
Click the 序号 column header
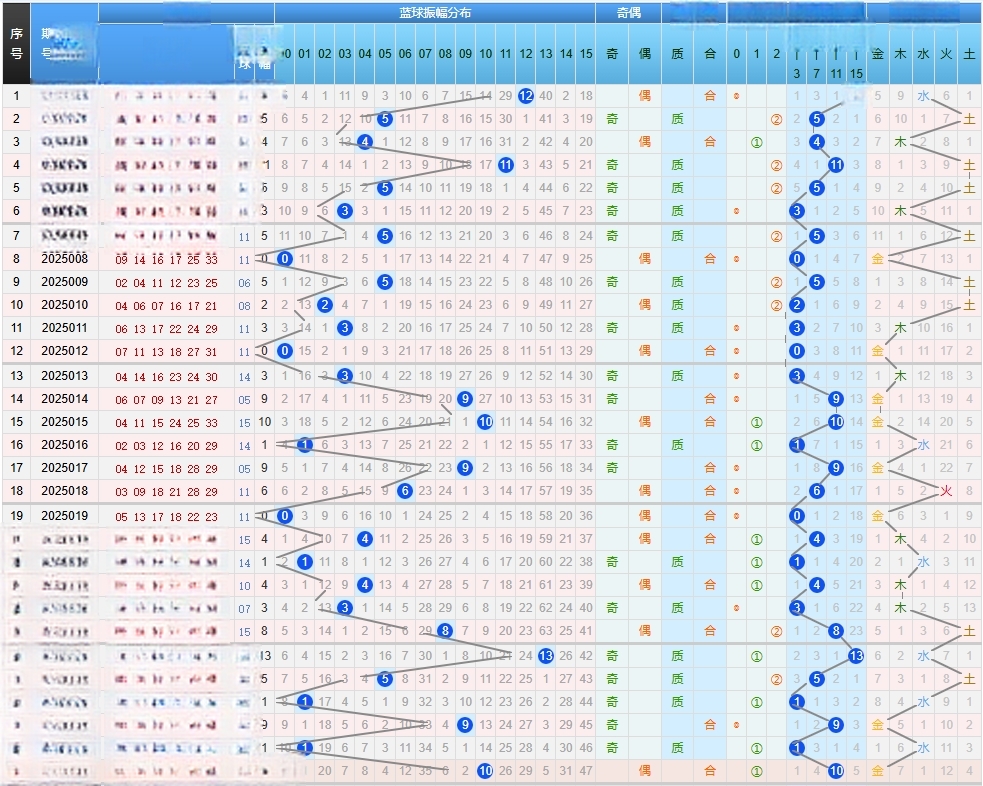click(16, 43)
